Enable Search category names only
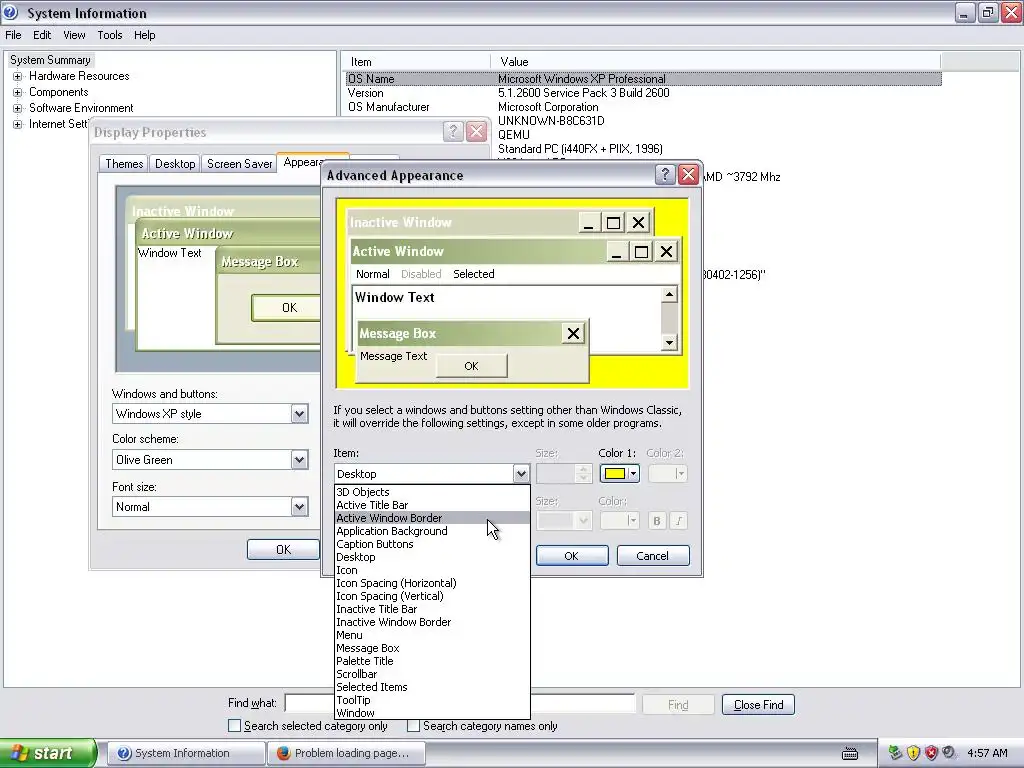1024x768 pixels. [413, 726]
